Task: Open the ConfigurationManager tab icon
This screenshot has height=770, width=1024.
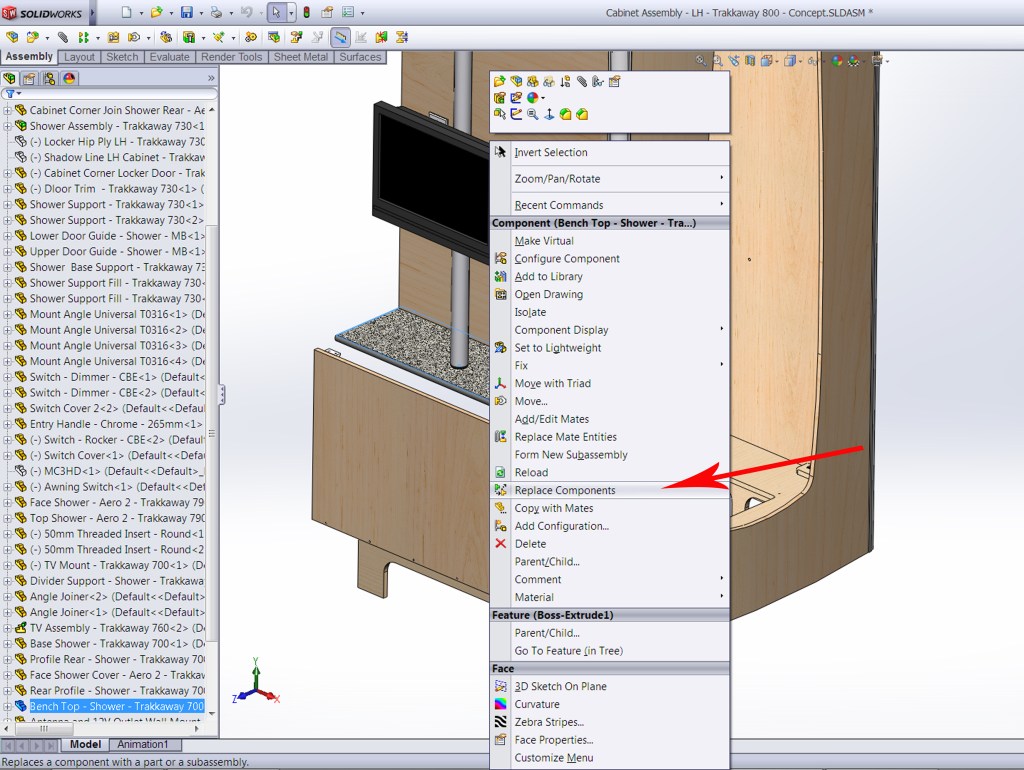Action: [49, 77]
